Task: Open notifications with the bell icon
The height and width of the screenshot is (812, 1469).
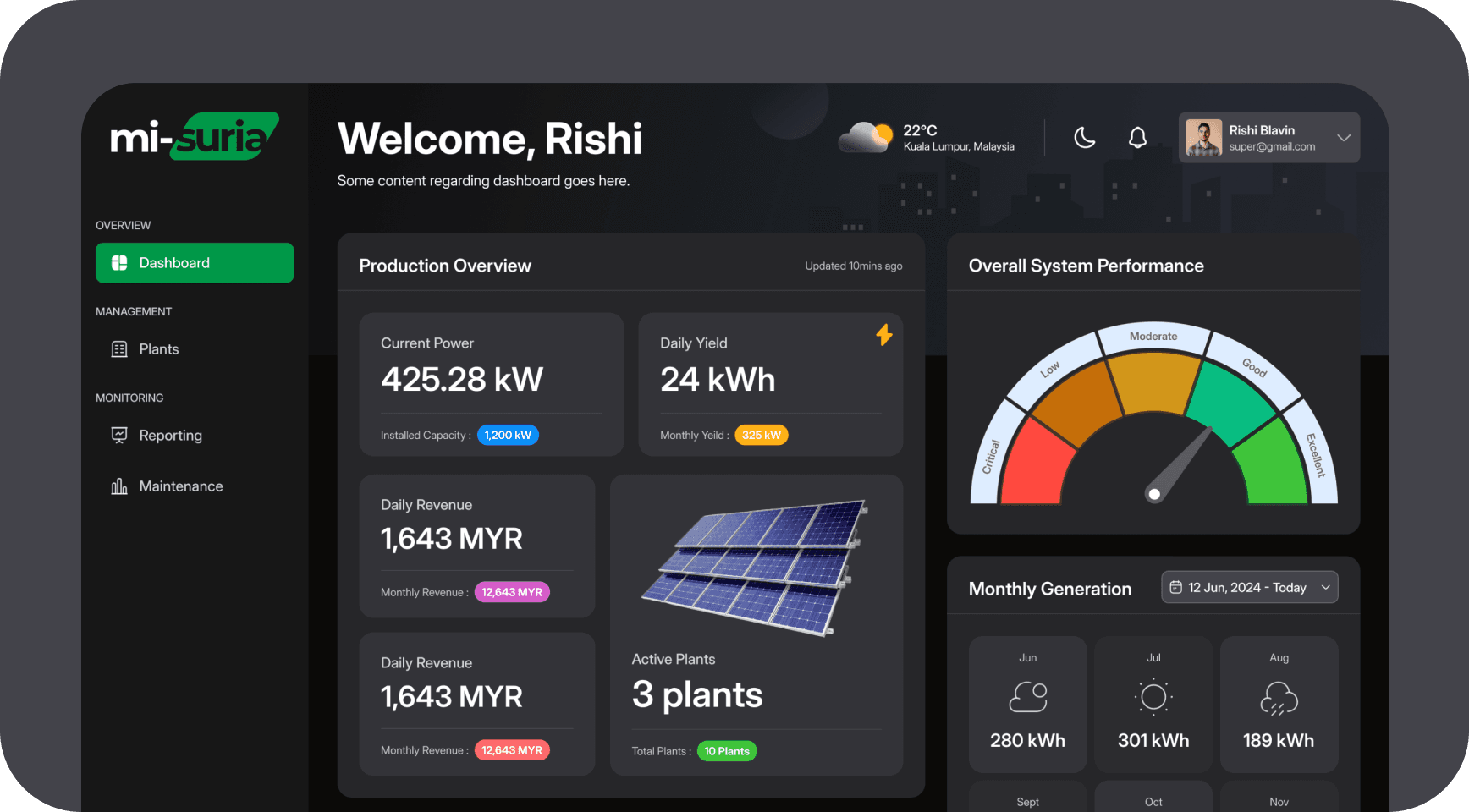Action: (1137, 137)
